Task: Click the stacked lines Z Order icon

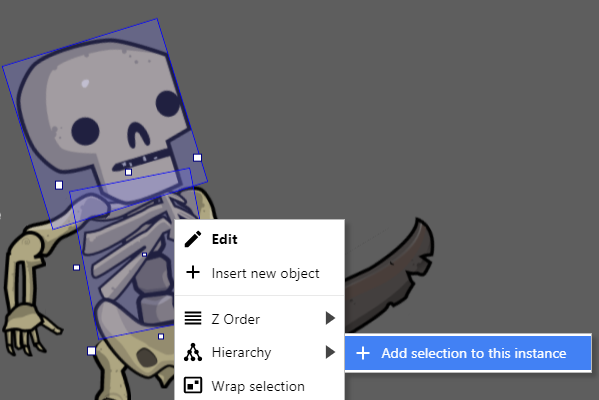Action: (x=193, y=318)
